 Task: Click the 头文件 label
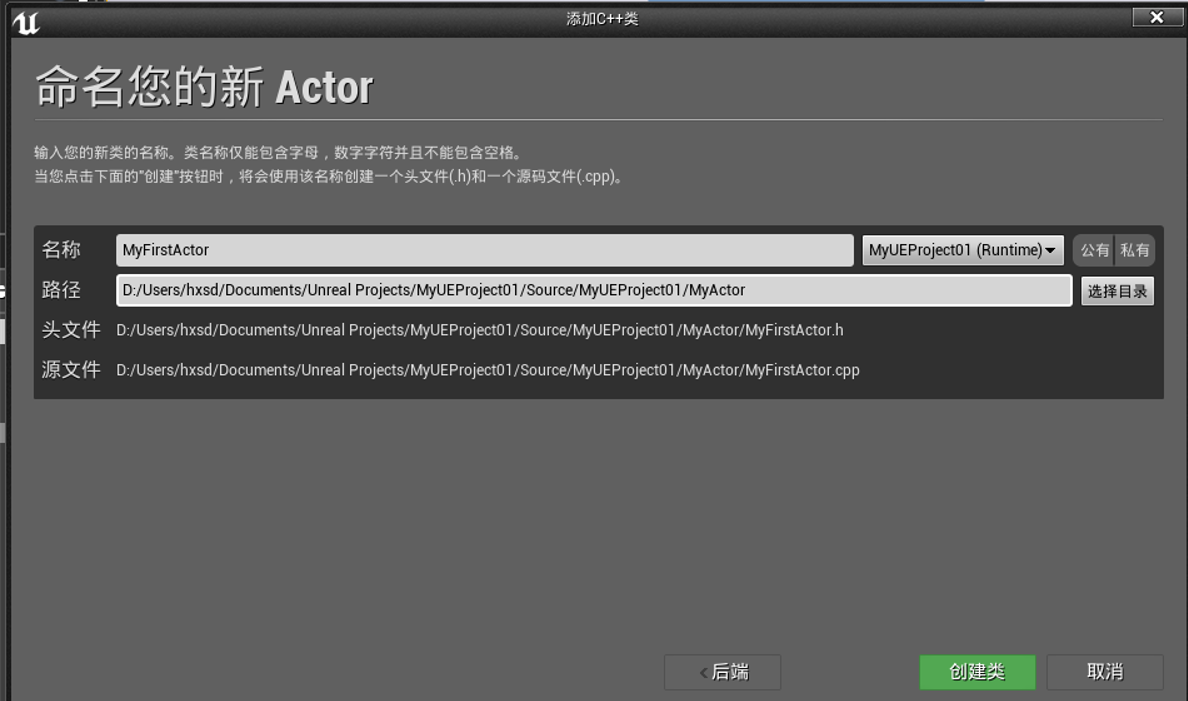71,330
